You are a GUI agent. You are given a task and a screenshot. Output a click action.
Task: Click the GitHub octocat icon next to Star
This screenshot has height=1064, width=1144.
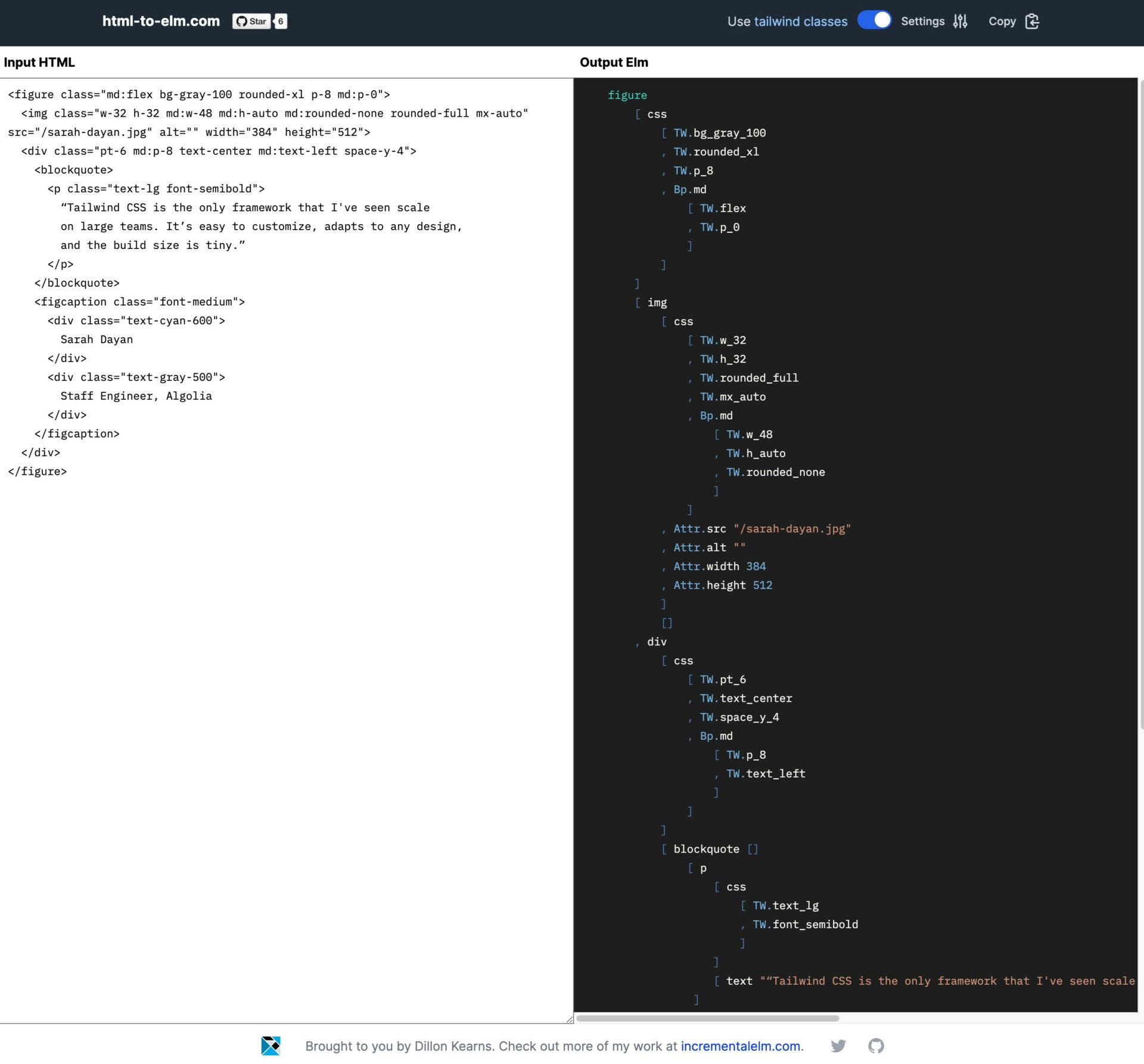click(x=241, y=21)
